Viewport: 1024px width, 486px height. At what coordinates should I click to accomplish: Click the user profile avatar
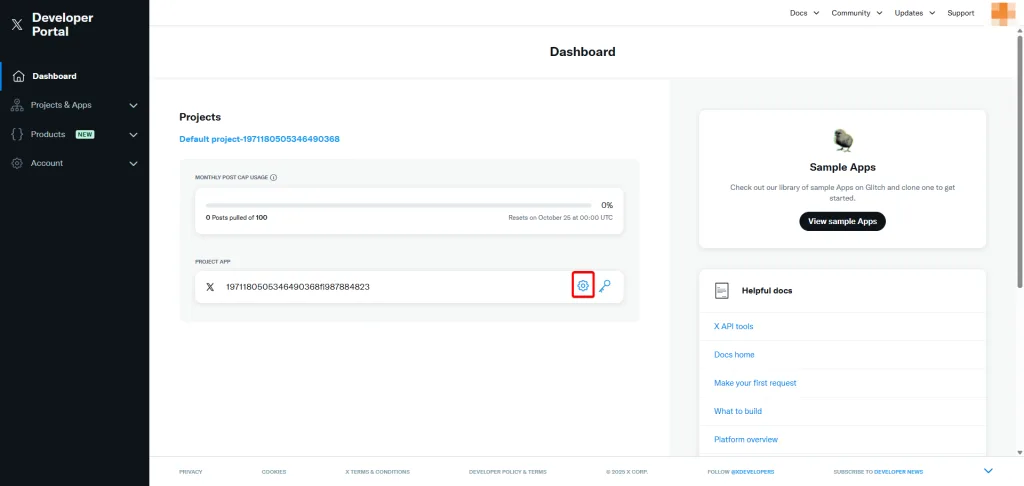pos(1003,13)
